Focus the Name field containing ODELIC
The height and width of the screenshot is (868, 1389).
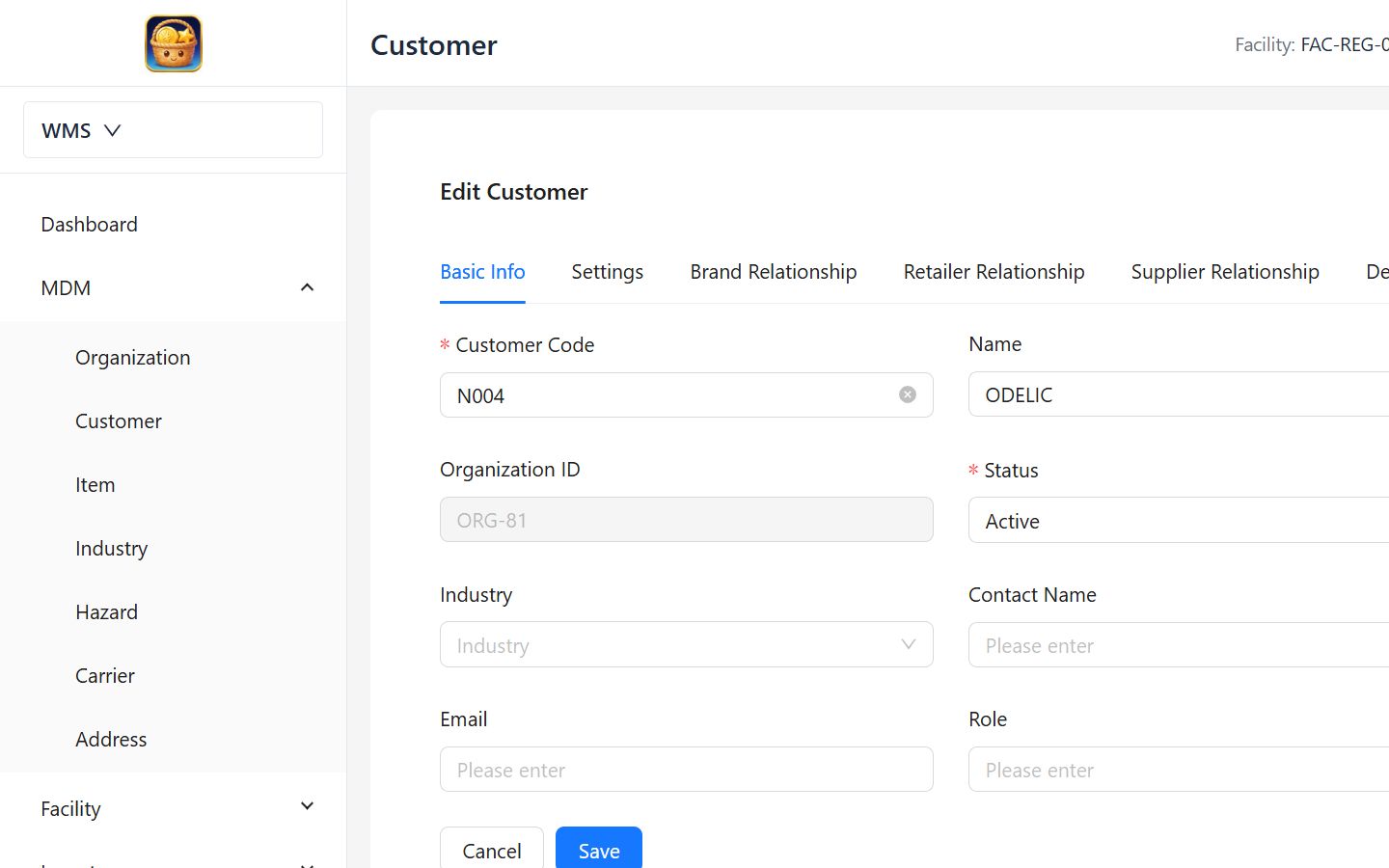(1179, 394)
